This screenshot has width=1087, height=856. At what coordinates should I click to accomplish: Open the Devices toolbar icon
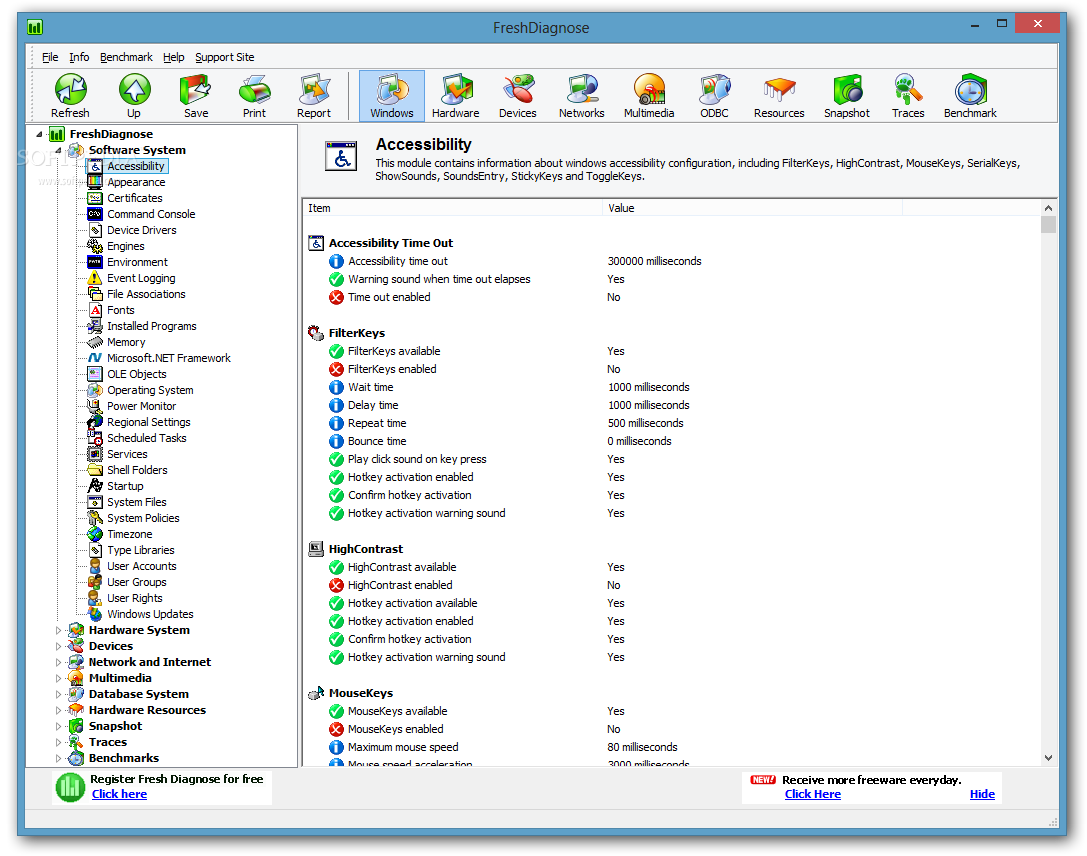point(517,96)
